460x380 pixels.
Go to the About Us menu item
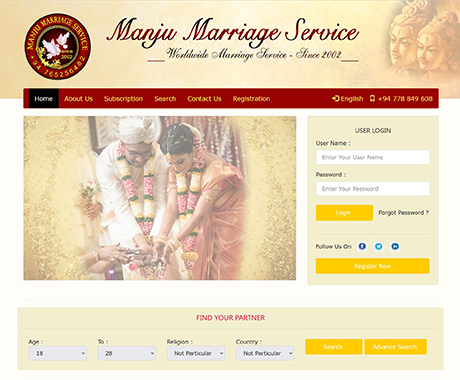click(x=78, y=99)
